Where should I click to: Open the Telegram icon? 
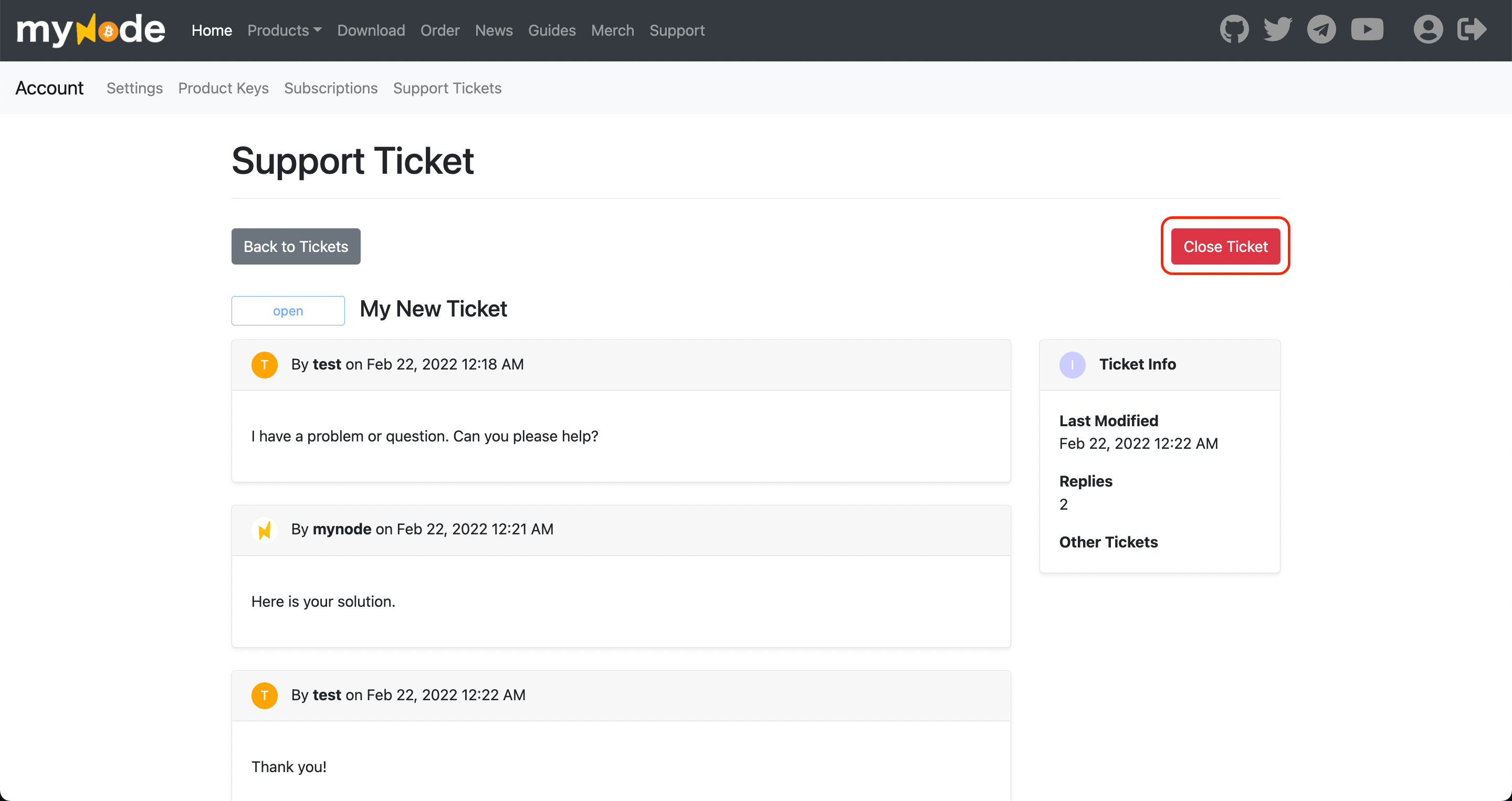tap(1321, 29)
